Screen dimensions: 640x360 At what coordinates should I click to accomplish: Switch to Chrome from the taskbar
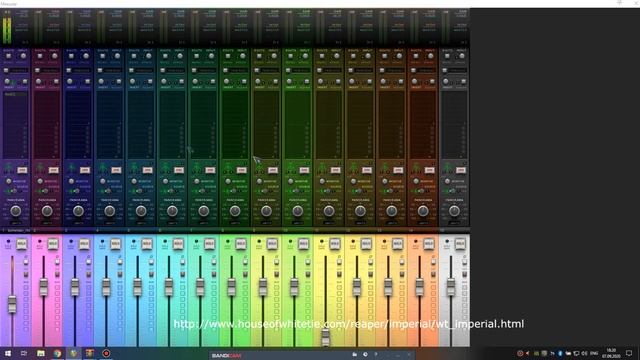[57, 353]
